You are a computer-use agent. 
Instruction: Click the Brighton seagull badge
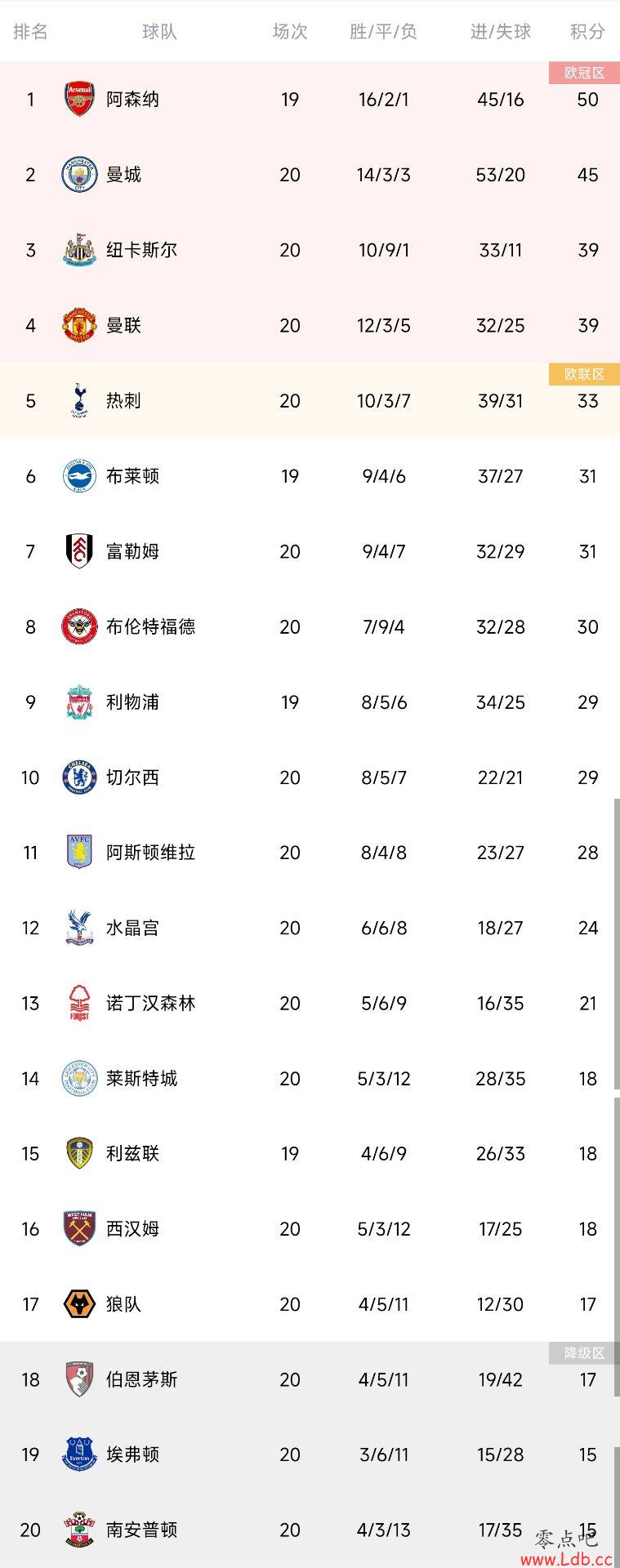(x=79, y=476)
